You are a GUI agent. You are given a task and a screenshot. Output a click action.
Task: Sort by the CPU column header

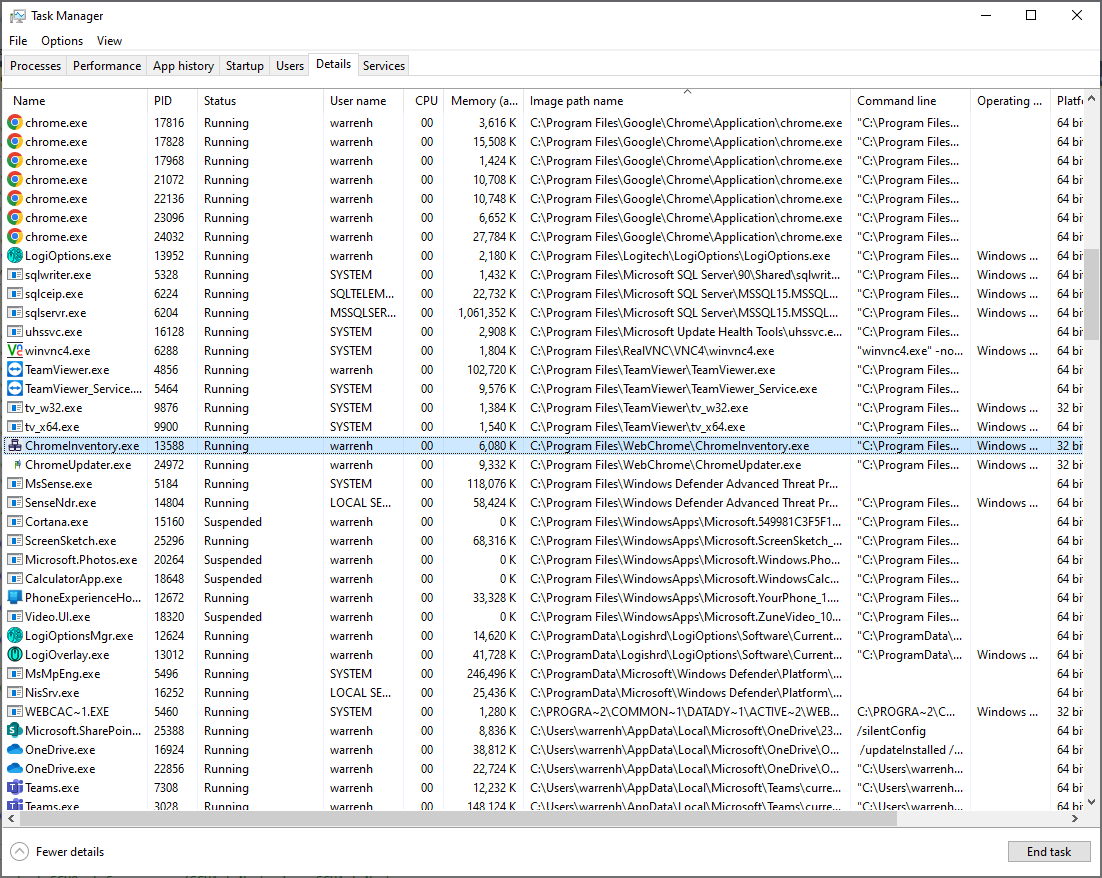pos(424,101)
